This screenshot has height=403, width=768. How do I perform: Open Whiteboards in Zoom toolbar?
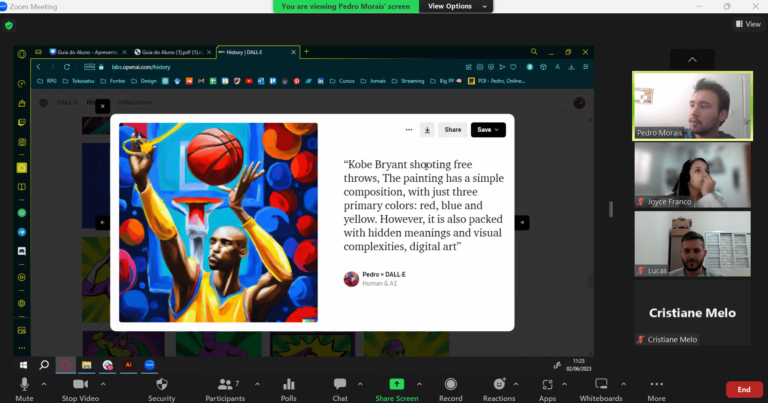(x=601, y=390)
